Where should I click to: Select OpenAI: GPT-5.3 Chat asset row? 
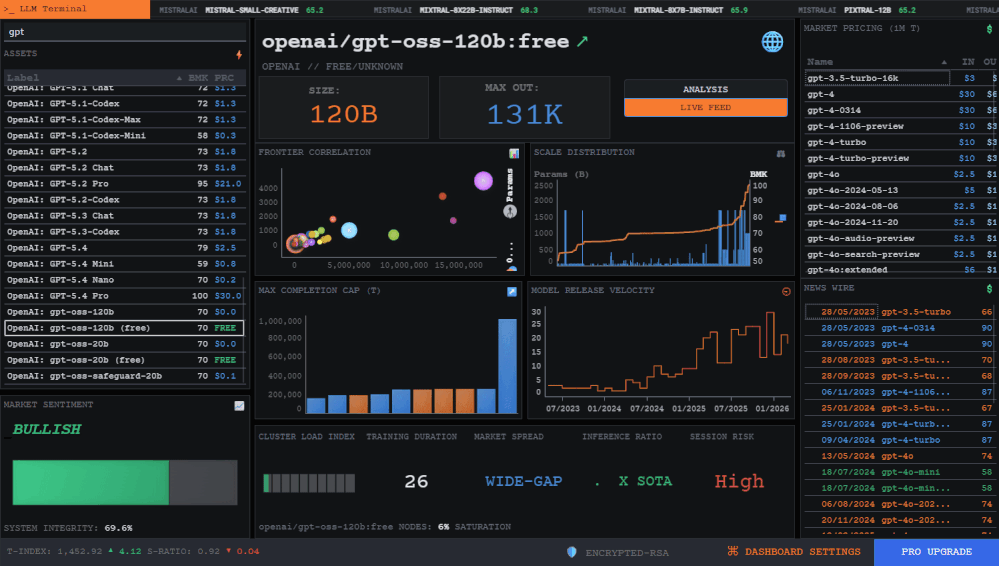pos(124,216)
